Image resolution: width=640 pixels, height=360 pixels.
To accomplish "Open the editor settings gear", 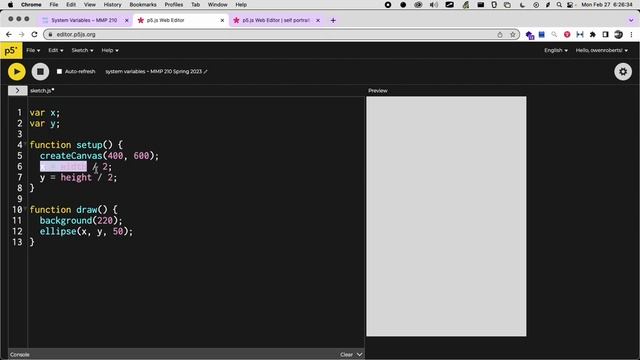I will click(623, 72).
